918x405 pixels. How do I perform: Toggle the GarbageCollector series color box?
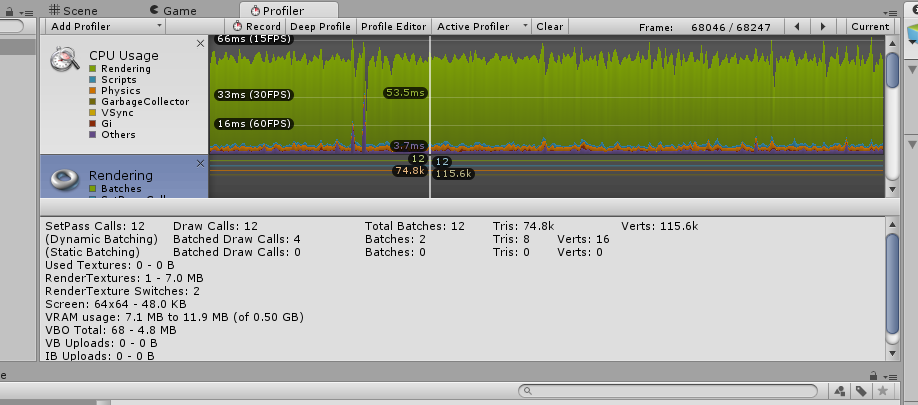pyautogui.click(x=93, y=102)
